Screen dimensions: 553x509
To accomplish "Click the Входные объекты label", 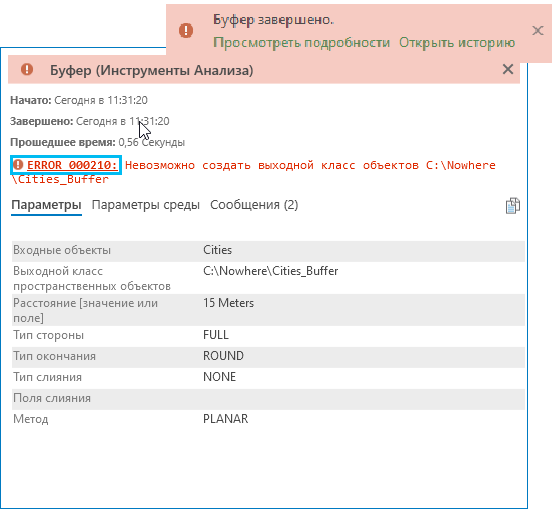I will [x=62, y=250].
